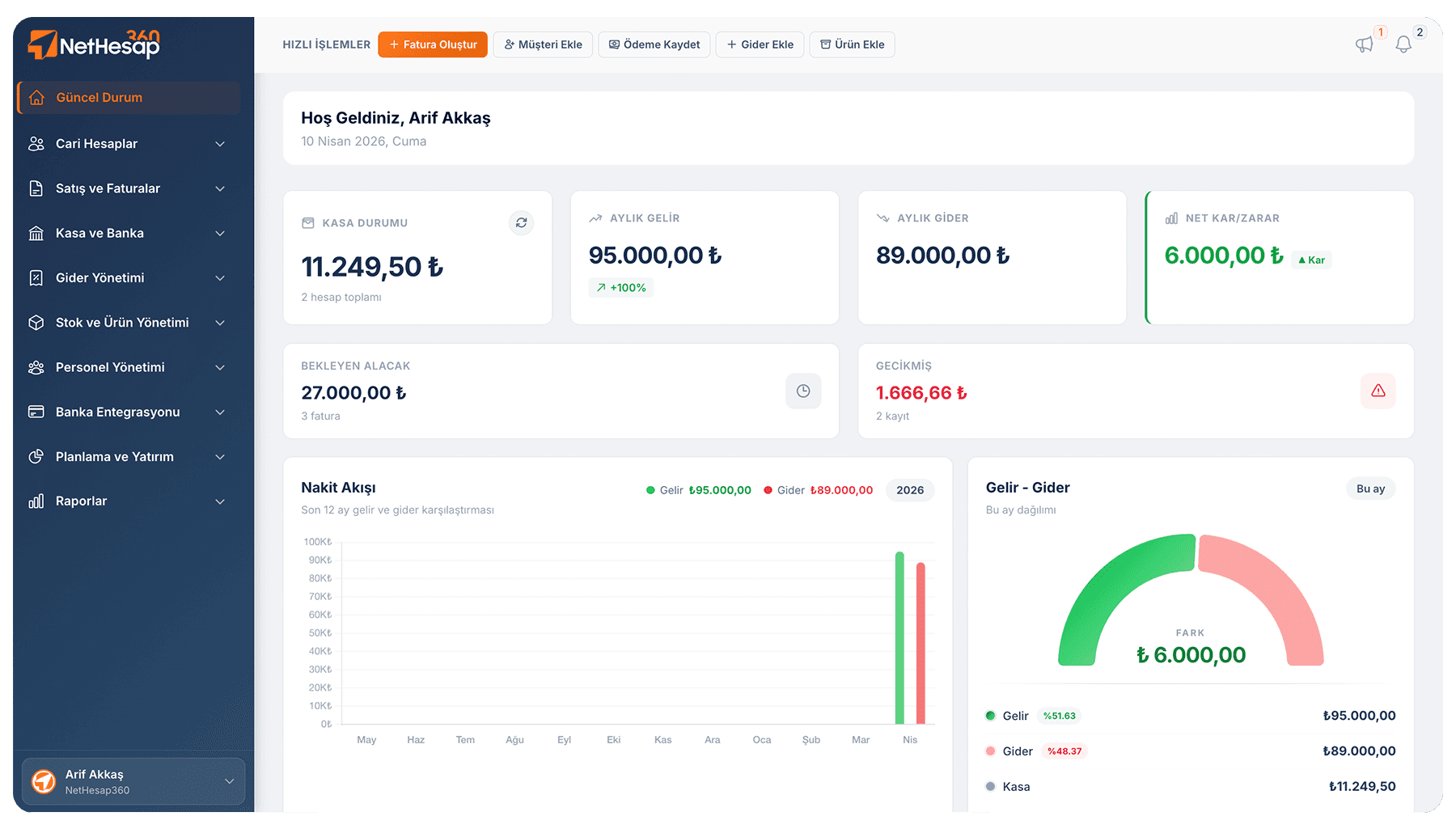Expand the Satış ve Faturalar chevron

[x=220, y=188]
